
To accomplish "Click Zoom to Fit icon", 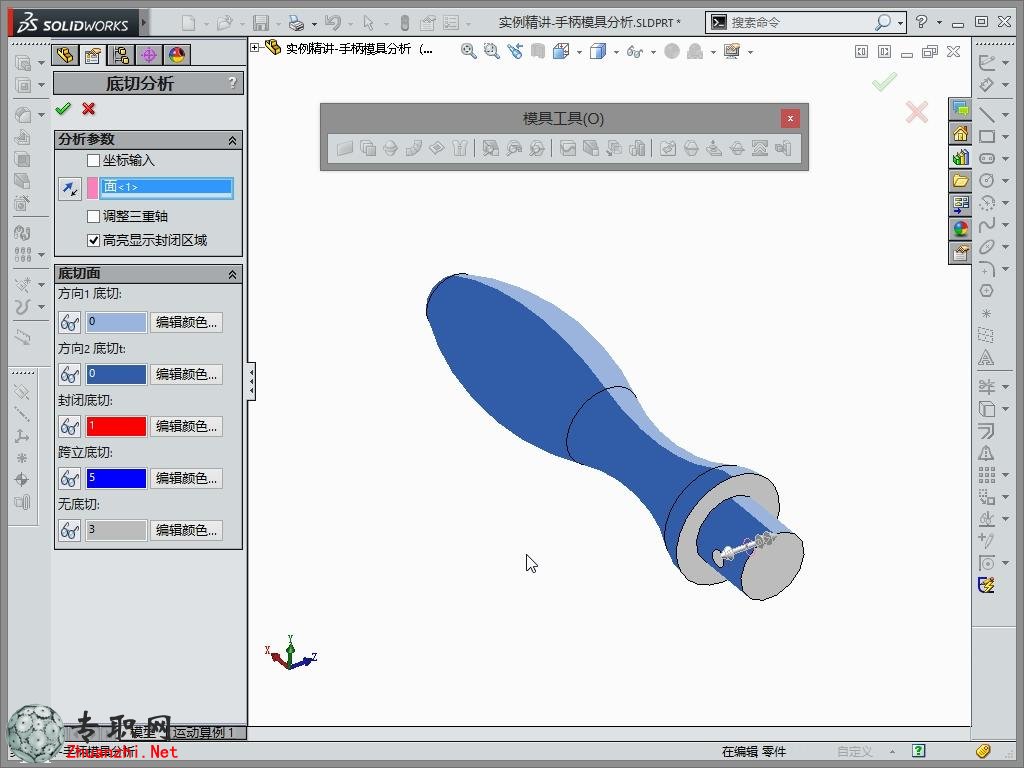I will click(468, 51).
